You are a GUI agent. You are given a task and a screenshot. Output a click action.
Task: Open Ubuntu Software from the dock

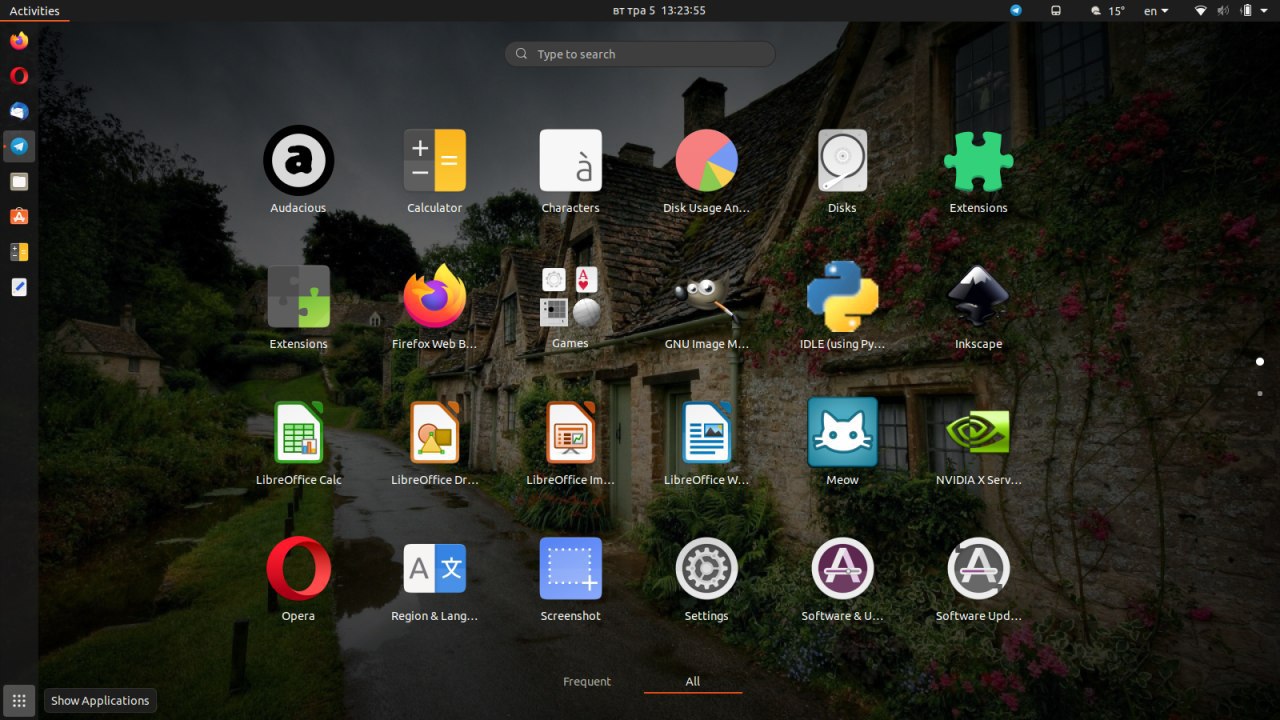[x=19, y=216]
